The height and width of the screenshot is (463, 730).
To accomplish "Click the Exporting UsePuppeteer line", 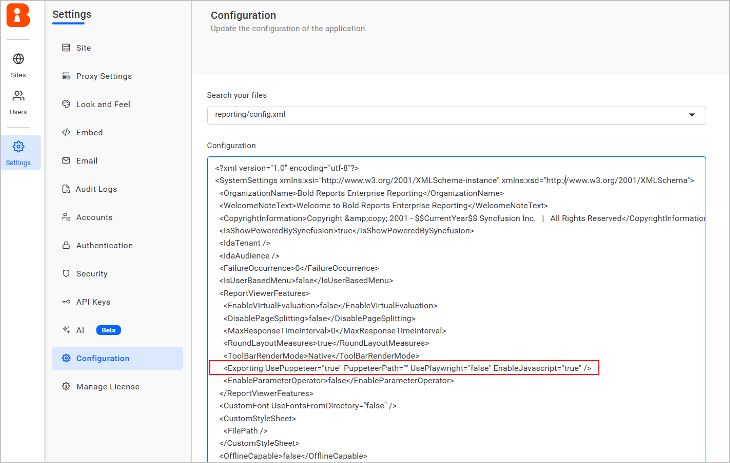I will pyautogui.click(x=407, y=368).
